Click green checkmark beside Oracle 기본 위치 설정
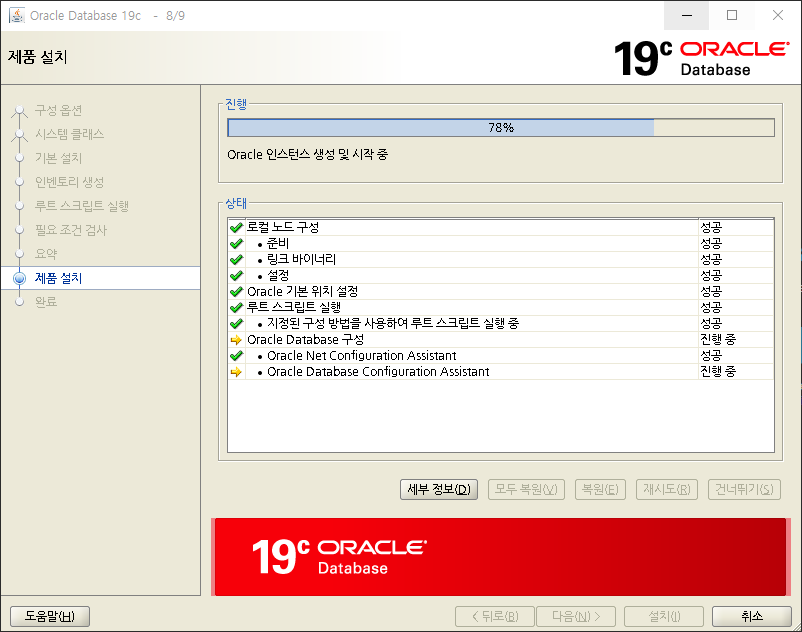 click(236, 291)
